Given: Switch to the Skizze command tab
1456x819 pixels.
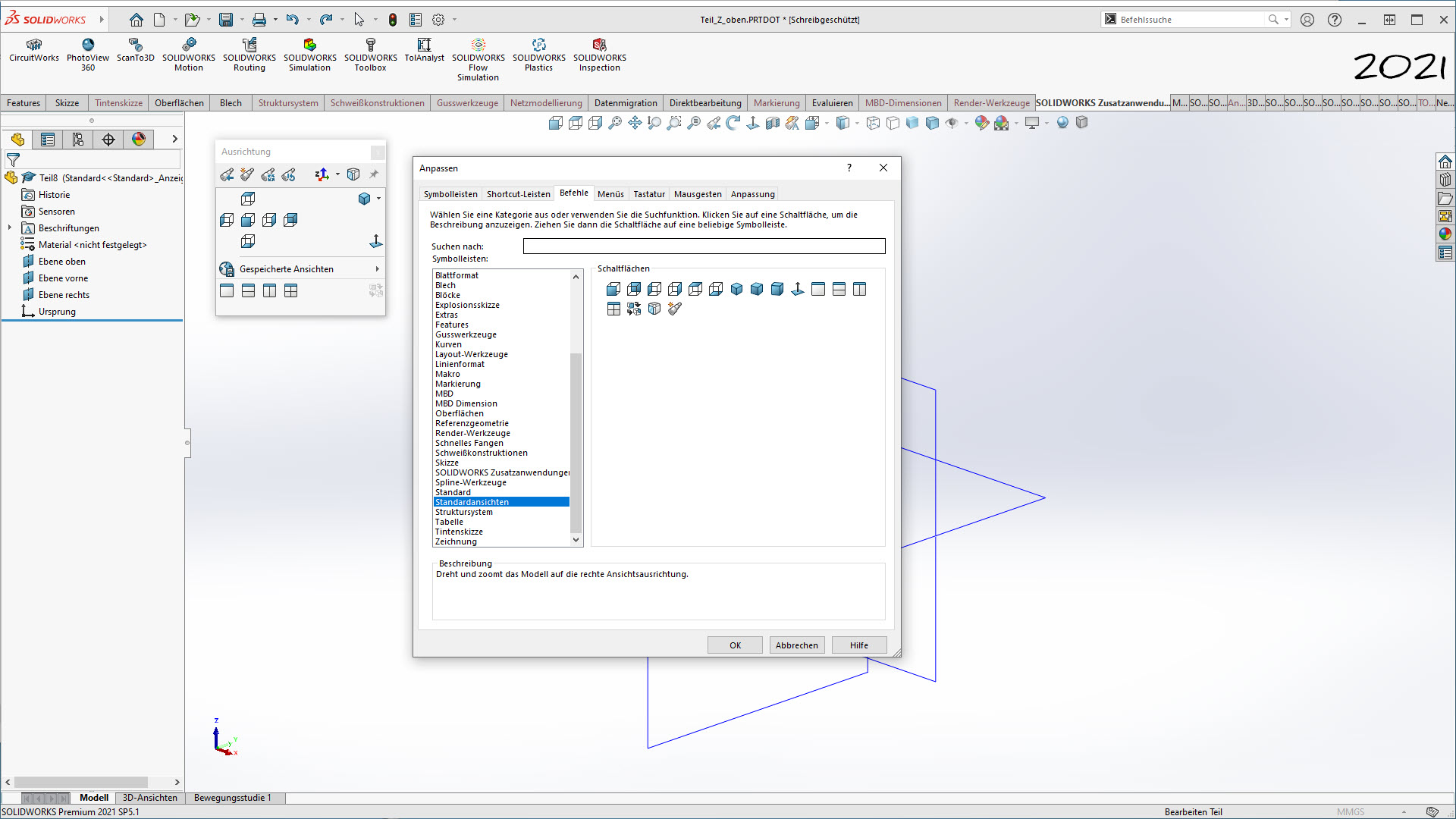Looking at the screenshot, I should 67,103.
